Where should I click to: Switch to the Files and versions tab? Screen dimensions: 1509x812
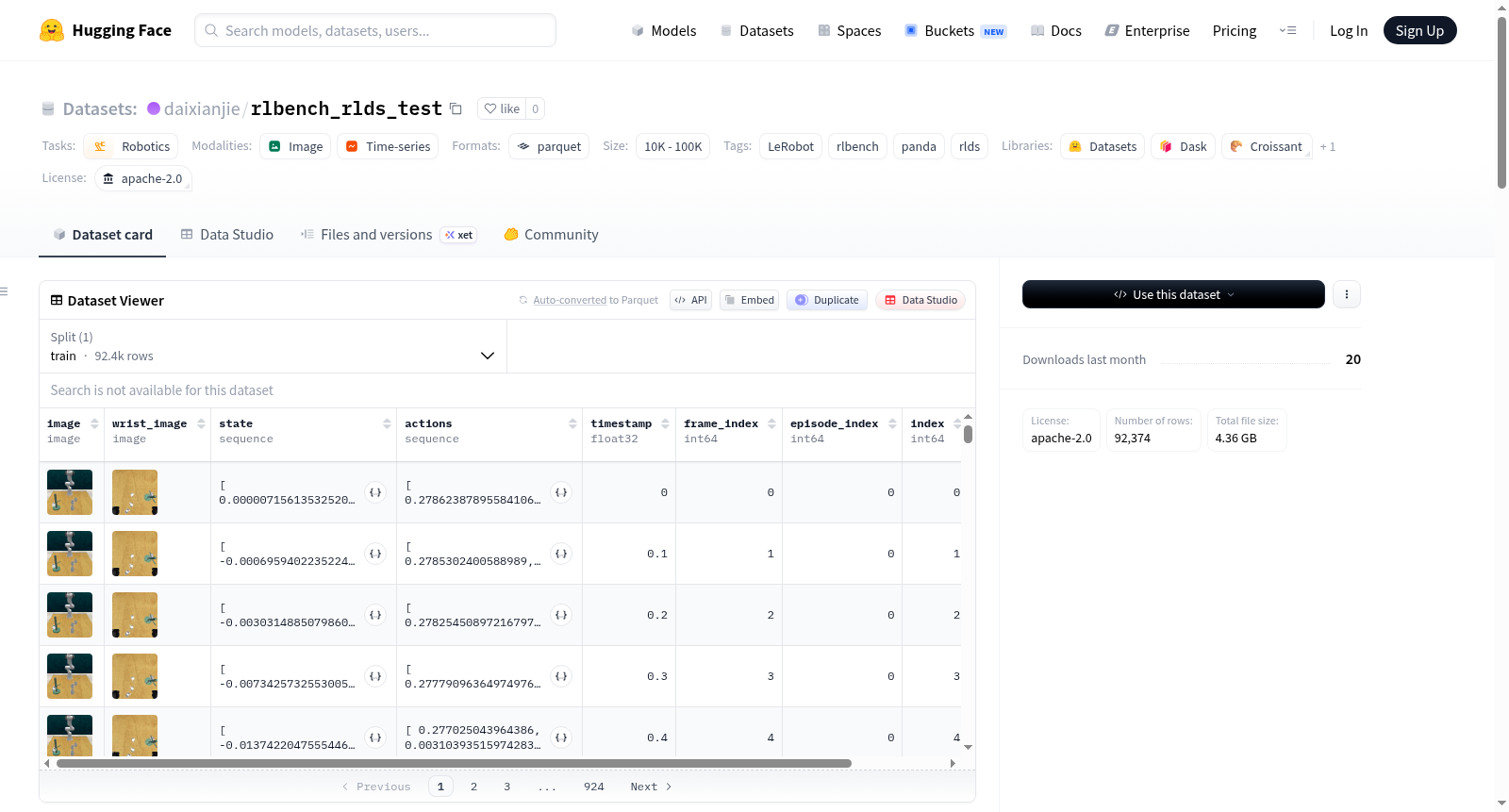tap(389, 235)
